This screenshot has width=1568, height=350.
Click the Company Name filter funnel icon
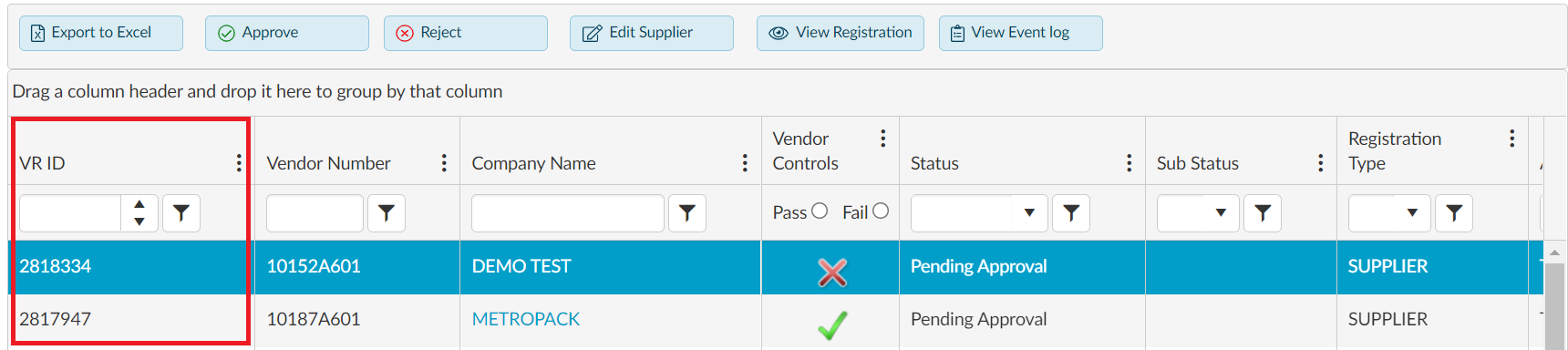687,213
